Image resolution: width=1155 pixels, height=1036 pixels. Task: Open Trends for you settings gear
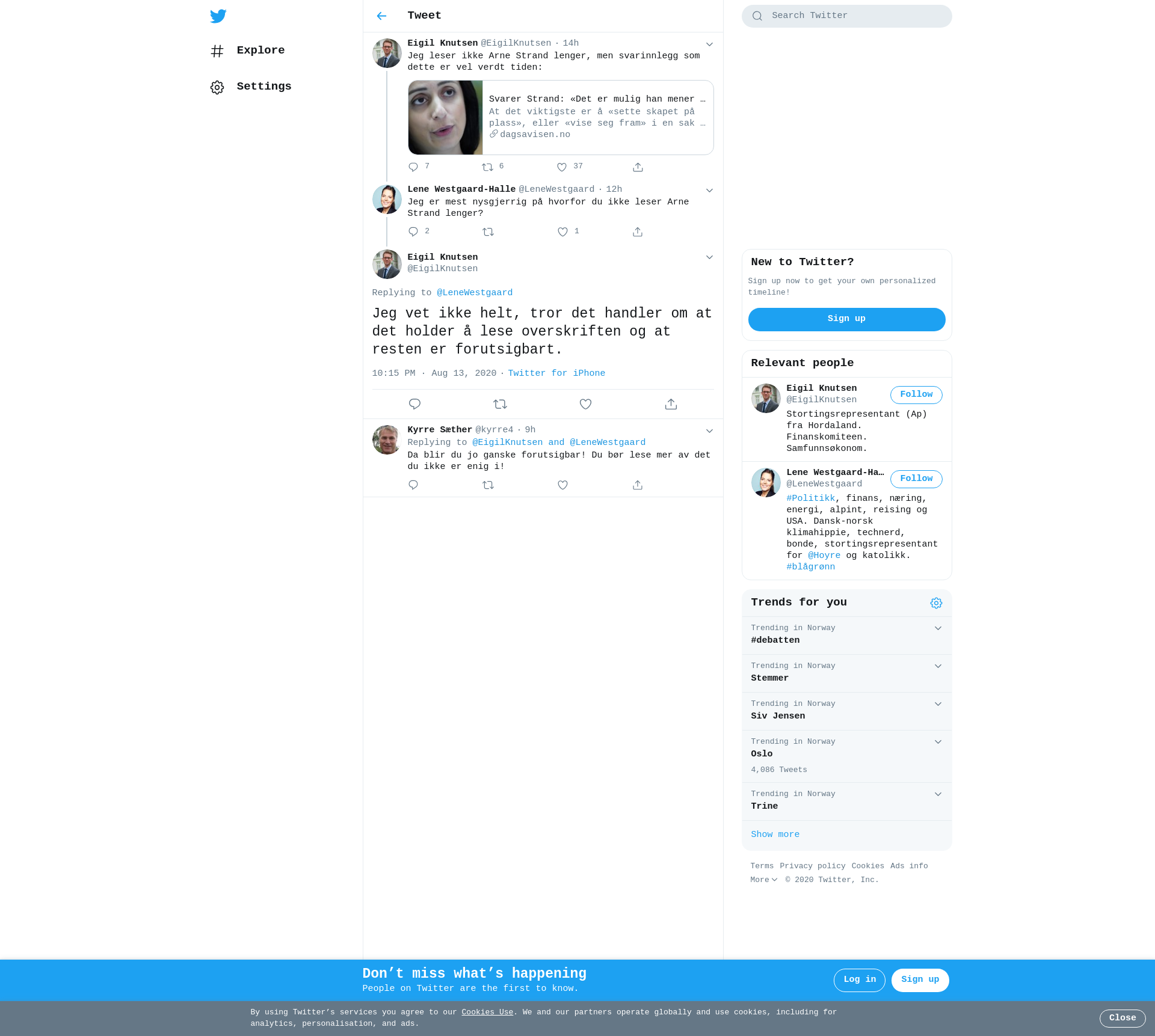coord(936,603)
